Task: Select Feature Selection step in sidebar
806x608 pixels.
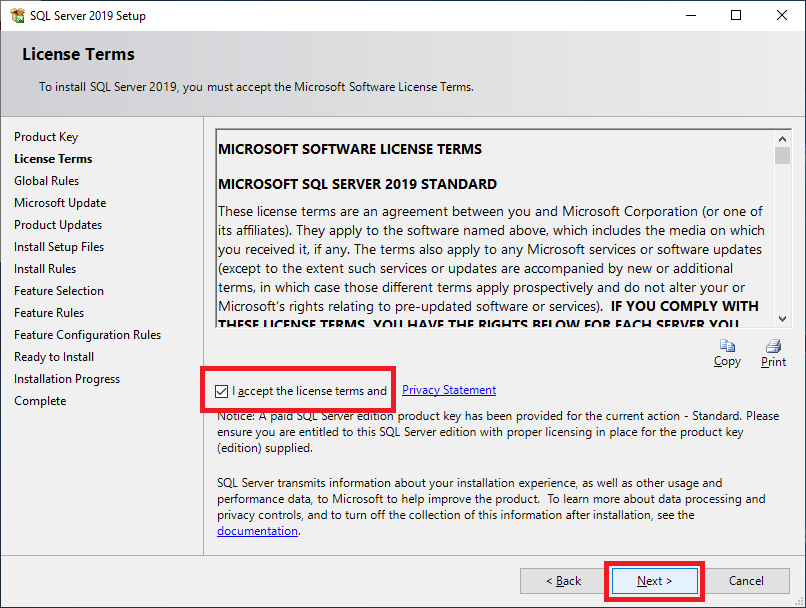Action: (59, 291)
